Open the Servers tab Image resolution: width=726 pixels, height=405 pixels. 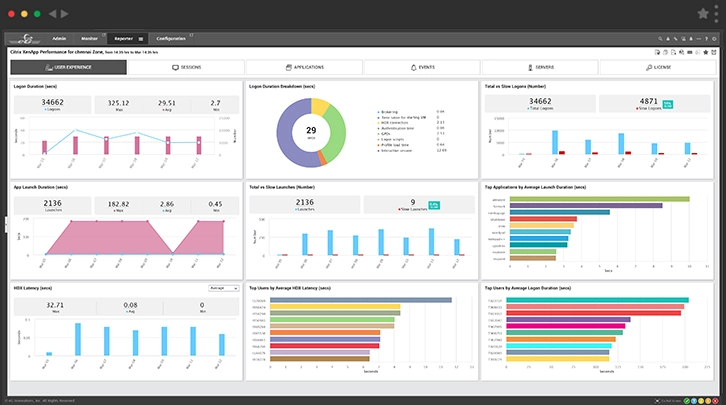point(540,67)
